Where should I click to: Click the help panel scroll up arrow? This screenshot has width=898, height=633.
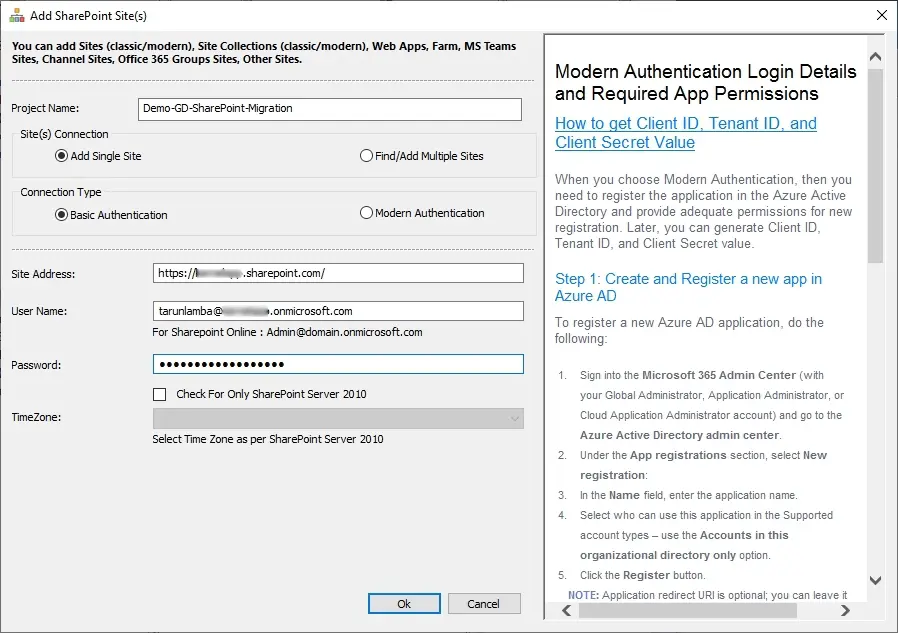click(x=875, y=56)
